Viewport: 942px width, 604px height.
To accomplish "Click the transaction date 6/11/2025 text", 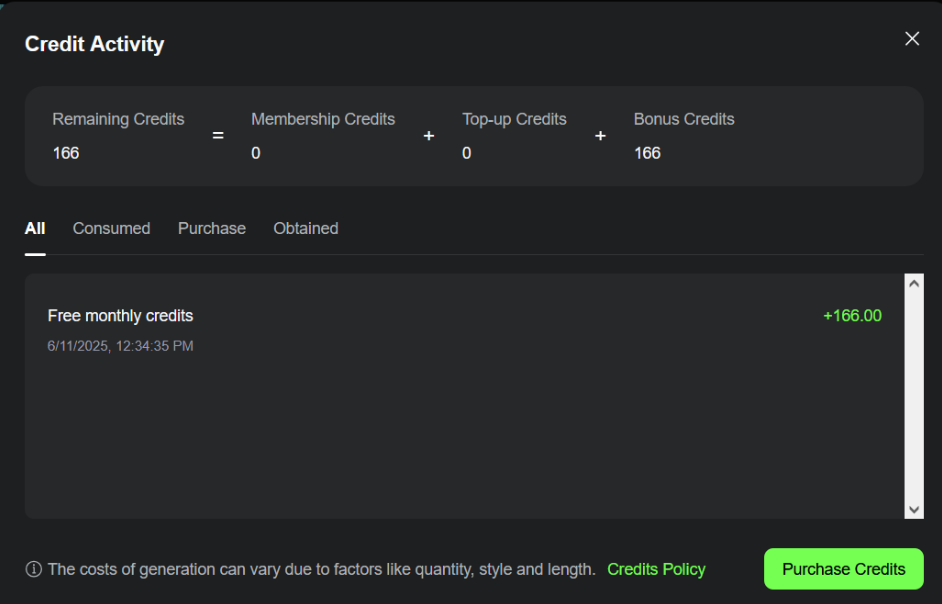I will [120, 346].
